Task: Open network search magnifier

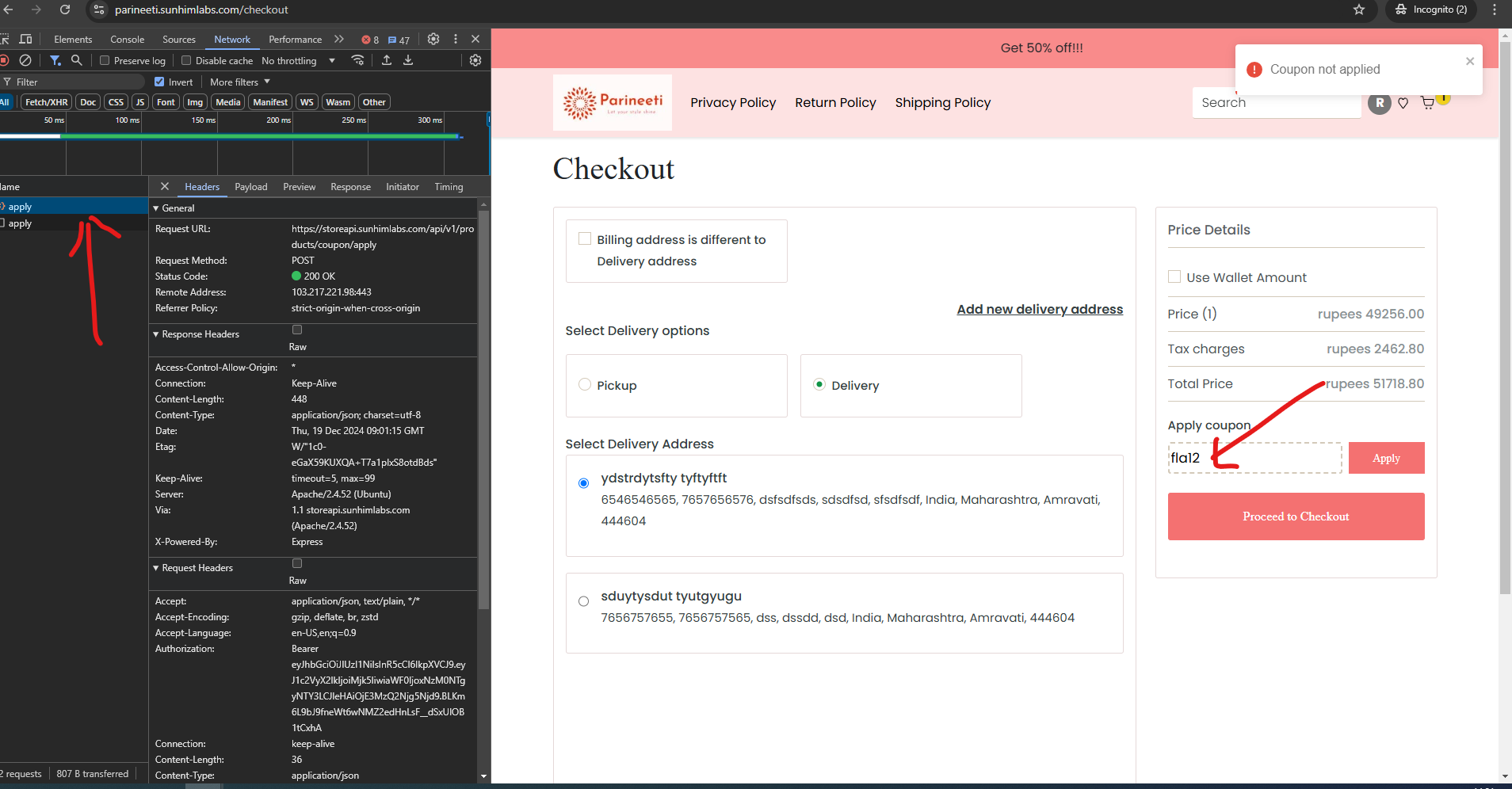Action: click(x=76, y=60)
